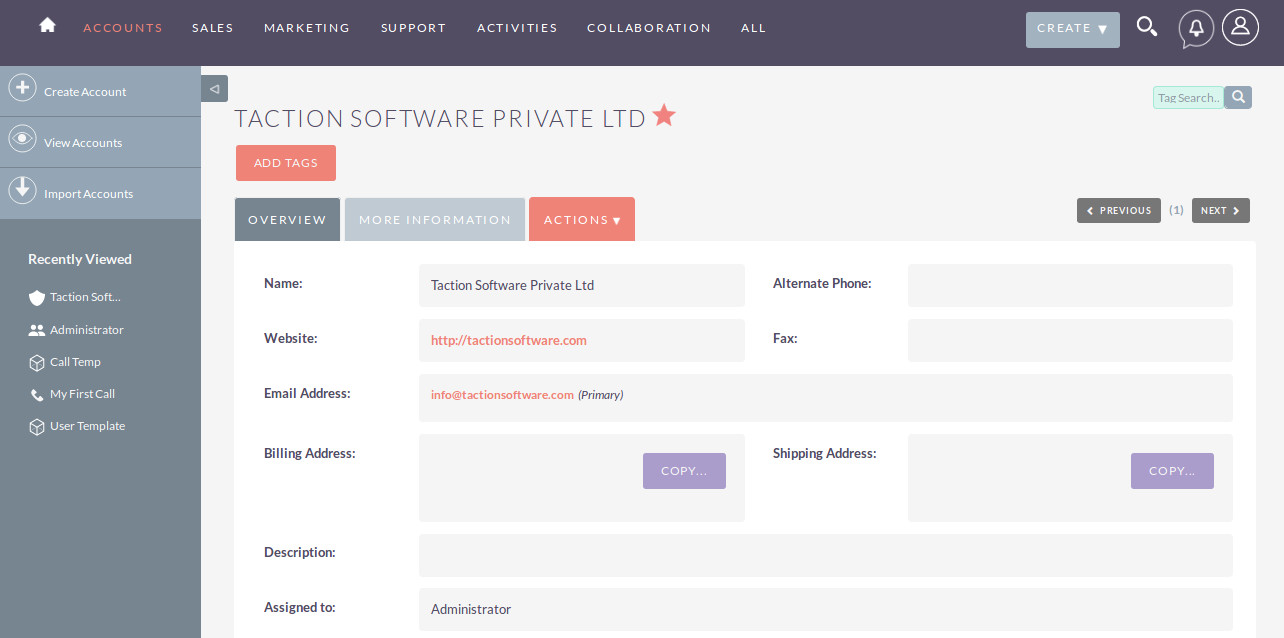Open the Activities menu

(x=517, y=28)
